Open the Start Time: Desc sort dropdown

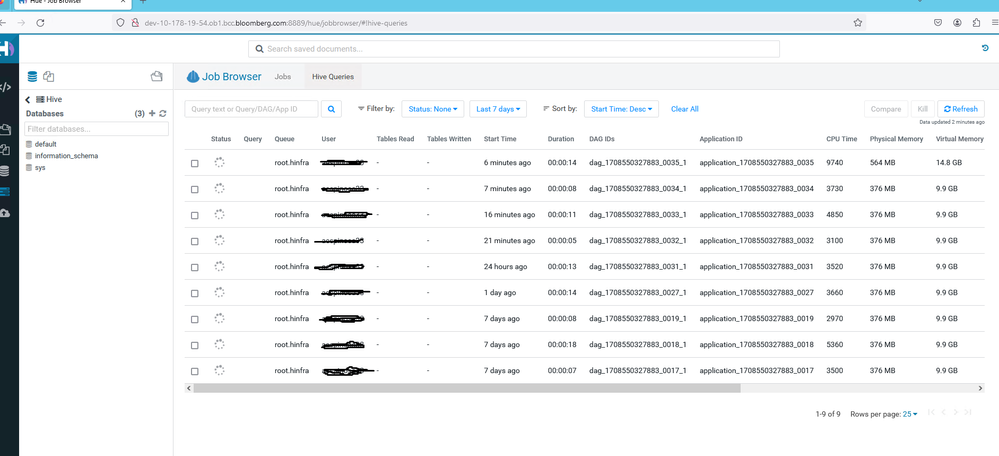click(x=621, y=109)
